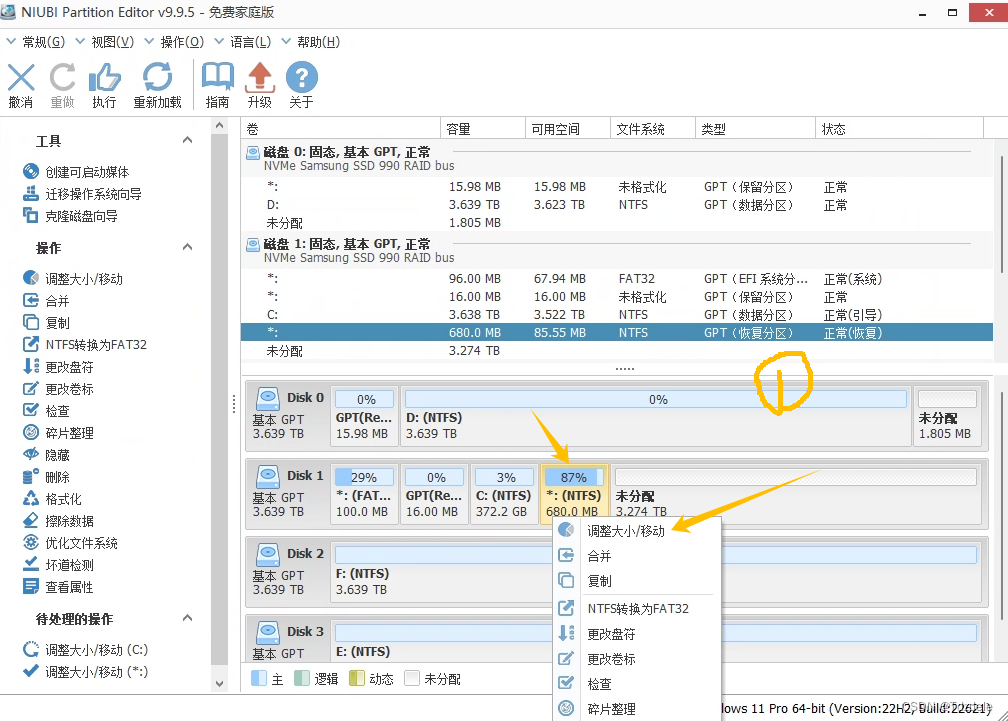
Task: Click 碎片整理 in the sidebar operations
Action: point(58,432)
